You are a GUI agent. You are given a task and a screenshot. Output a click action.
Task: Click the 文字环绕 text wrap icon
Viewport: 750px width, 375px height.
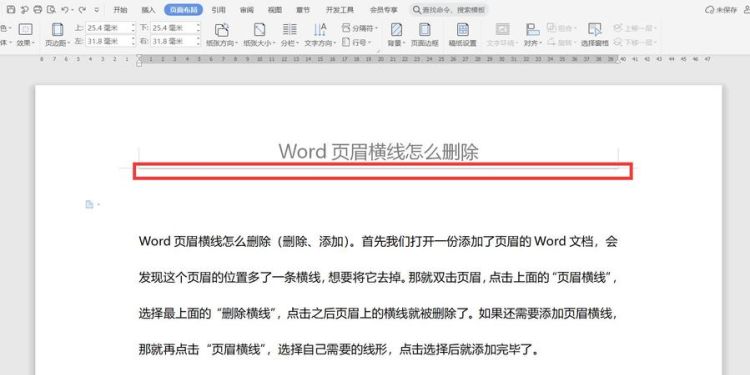click(x=502, y=35)
